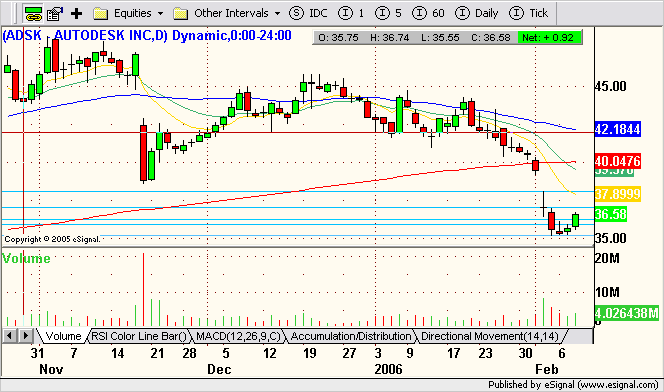Click the yellow chain link symbol icon
This screenshot has height=392, width=664.
pos(33,14)
